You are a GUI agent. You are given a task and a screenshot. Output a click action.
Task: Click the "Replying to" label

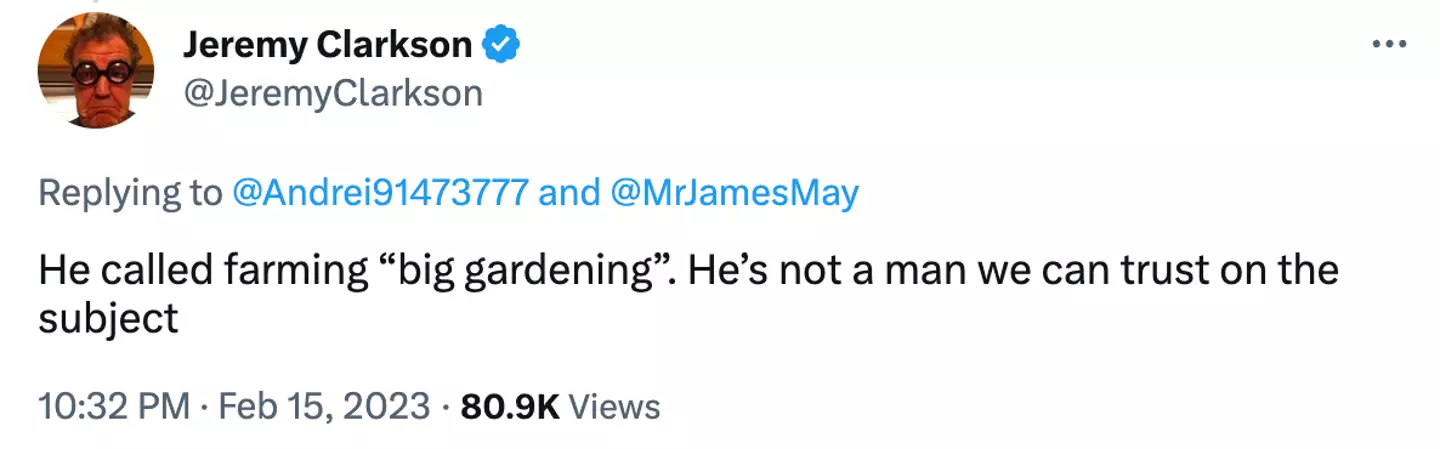[x=130, y=193]
